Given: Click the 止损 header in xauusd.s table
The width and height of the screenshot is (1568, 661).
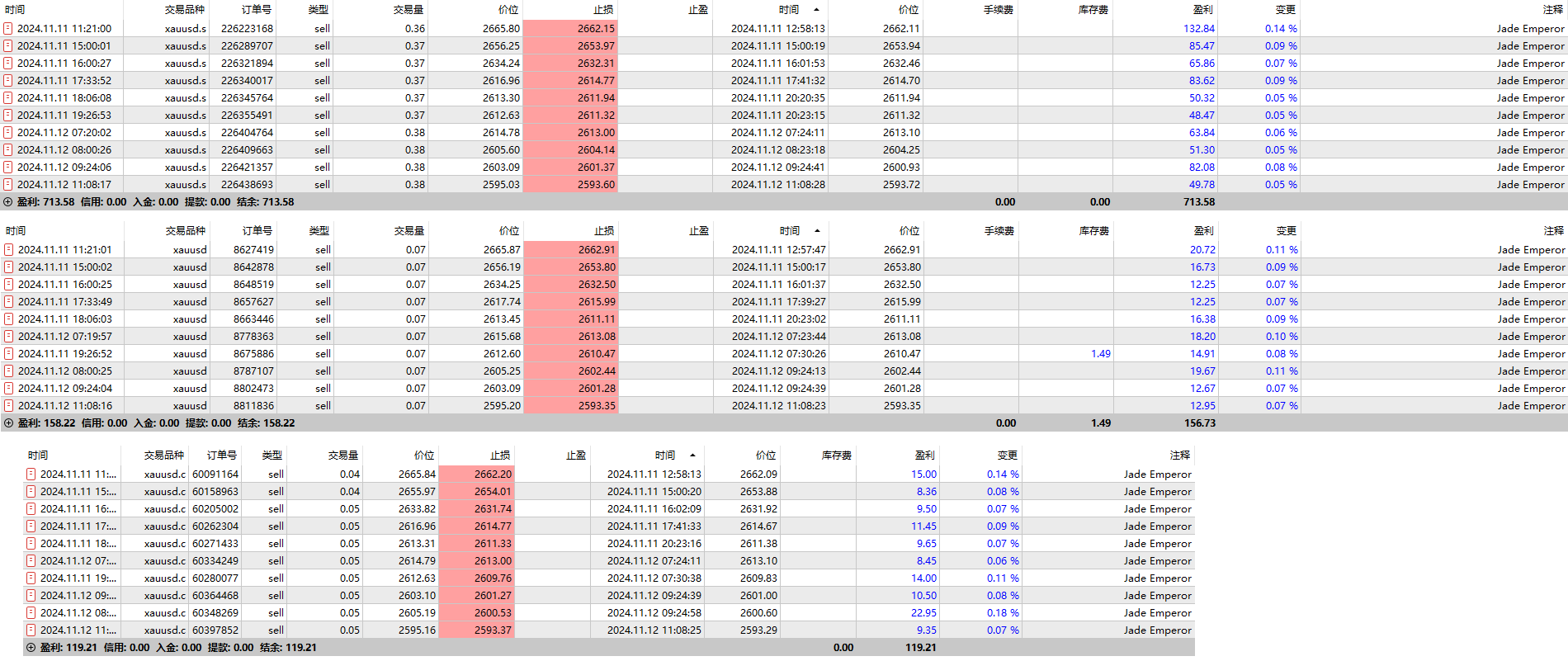Looking at the screenshot, I should click(x=604, y=10).
